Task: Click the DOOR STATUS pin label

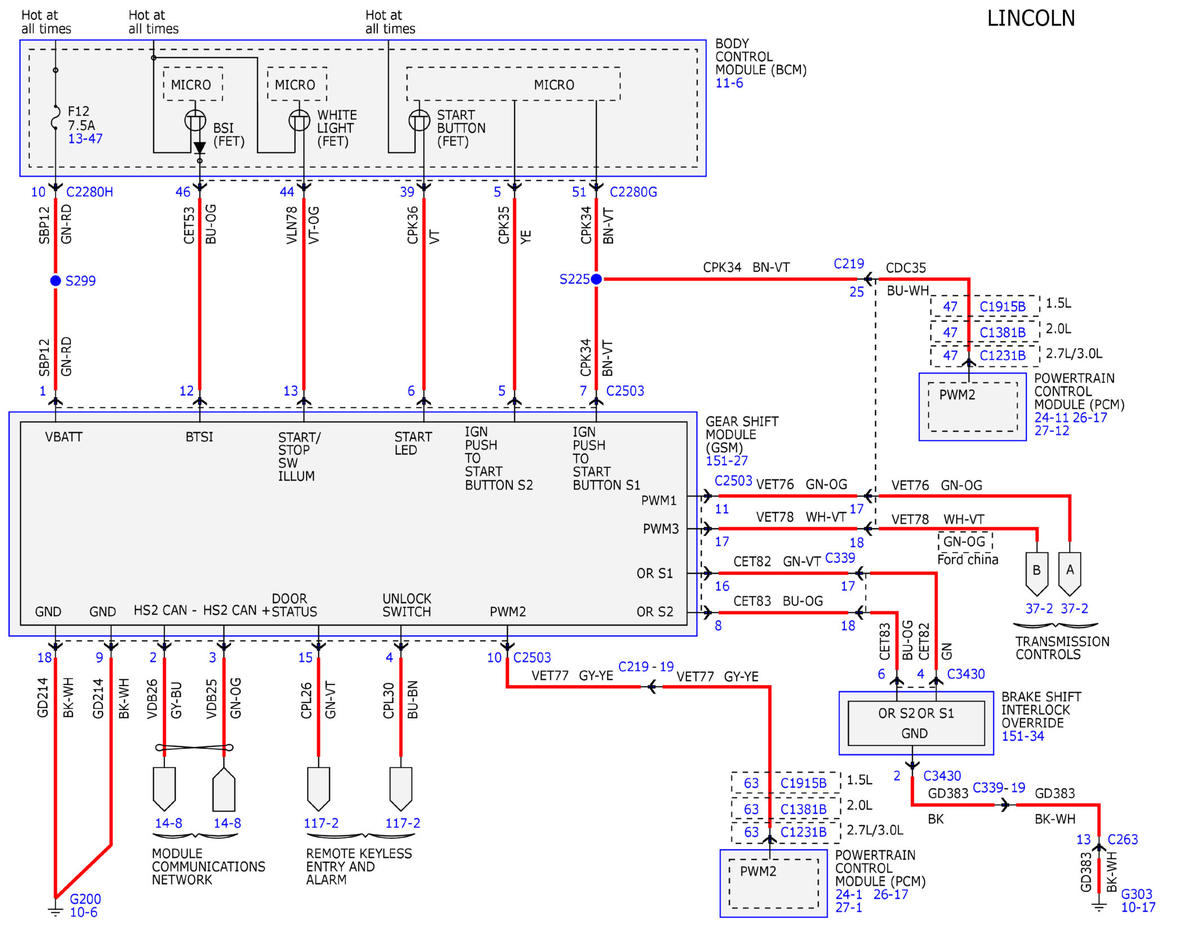Action: pyautogui.click(x=294, y=605)
